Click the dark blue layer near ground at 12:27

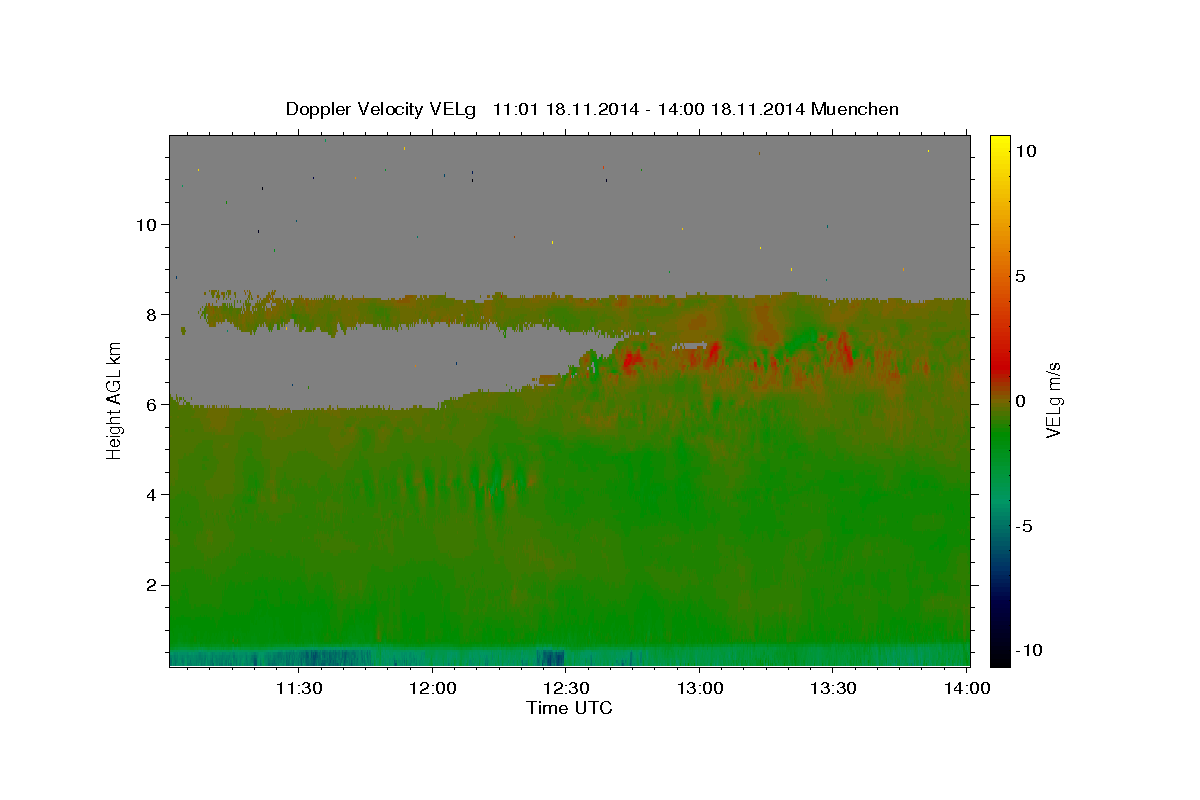(550, 656)
